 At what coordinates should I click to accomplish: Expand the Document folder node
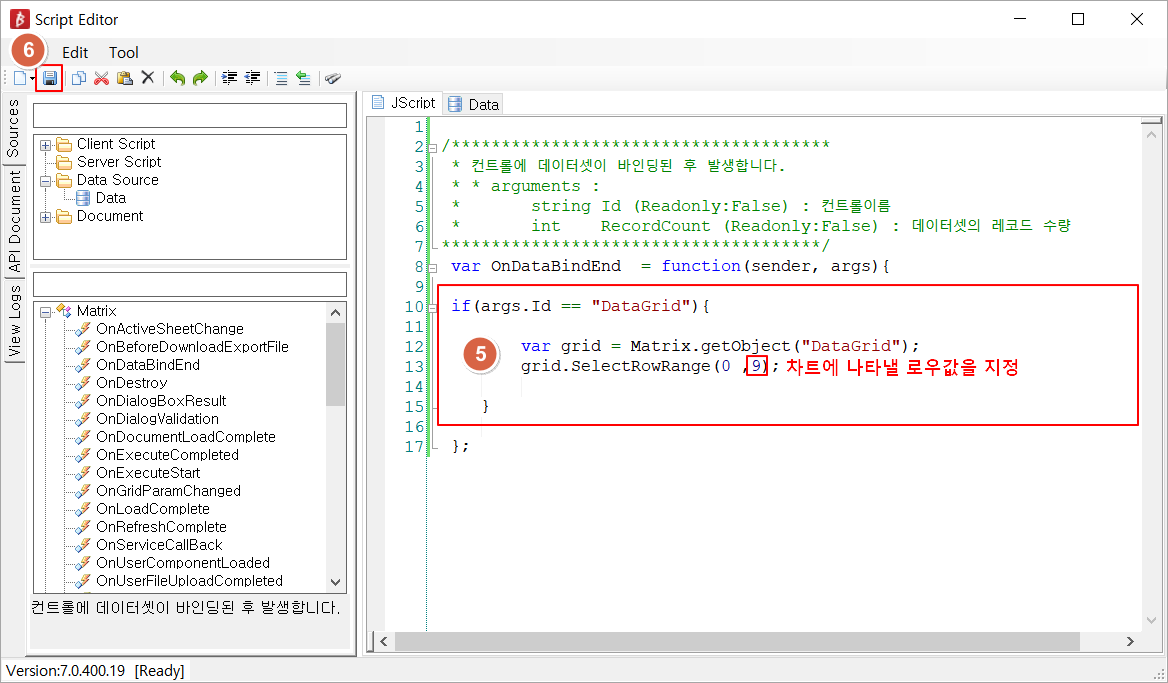click(46, 217)
